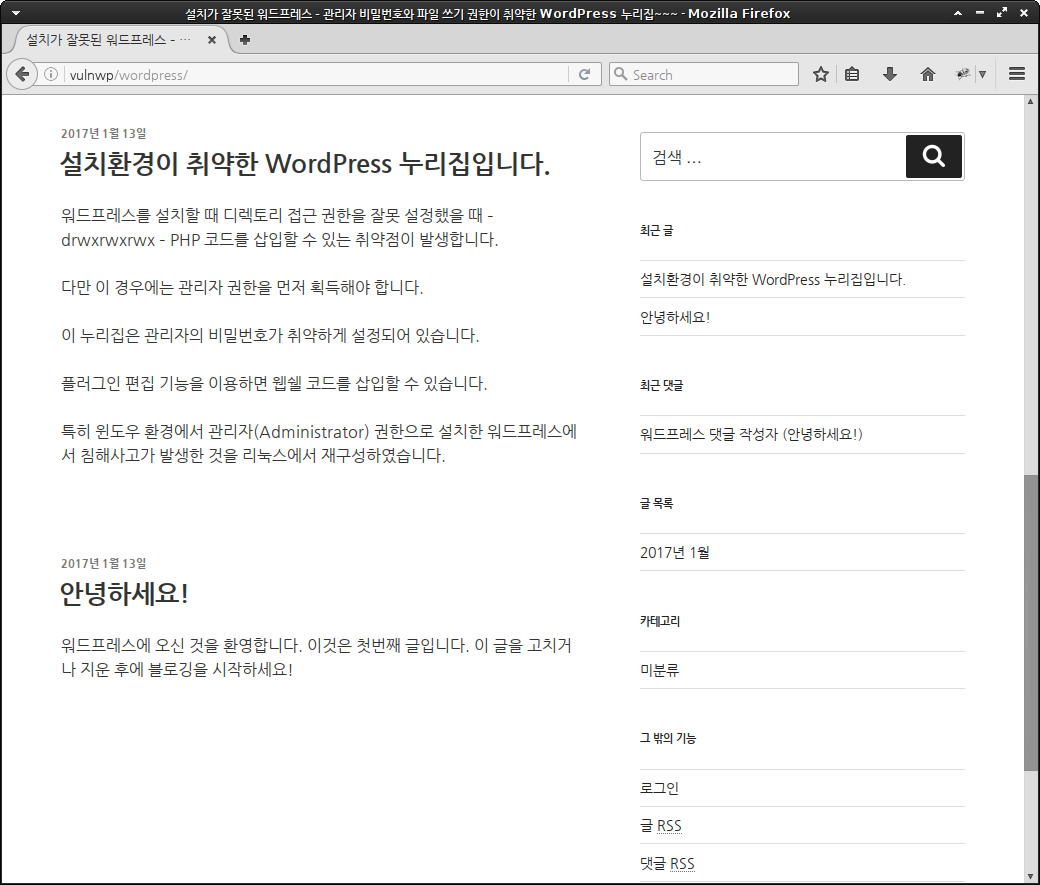
Task: Open category 미분류
Action: click(x=659, y=670)
